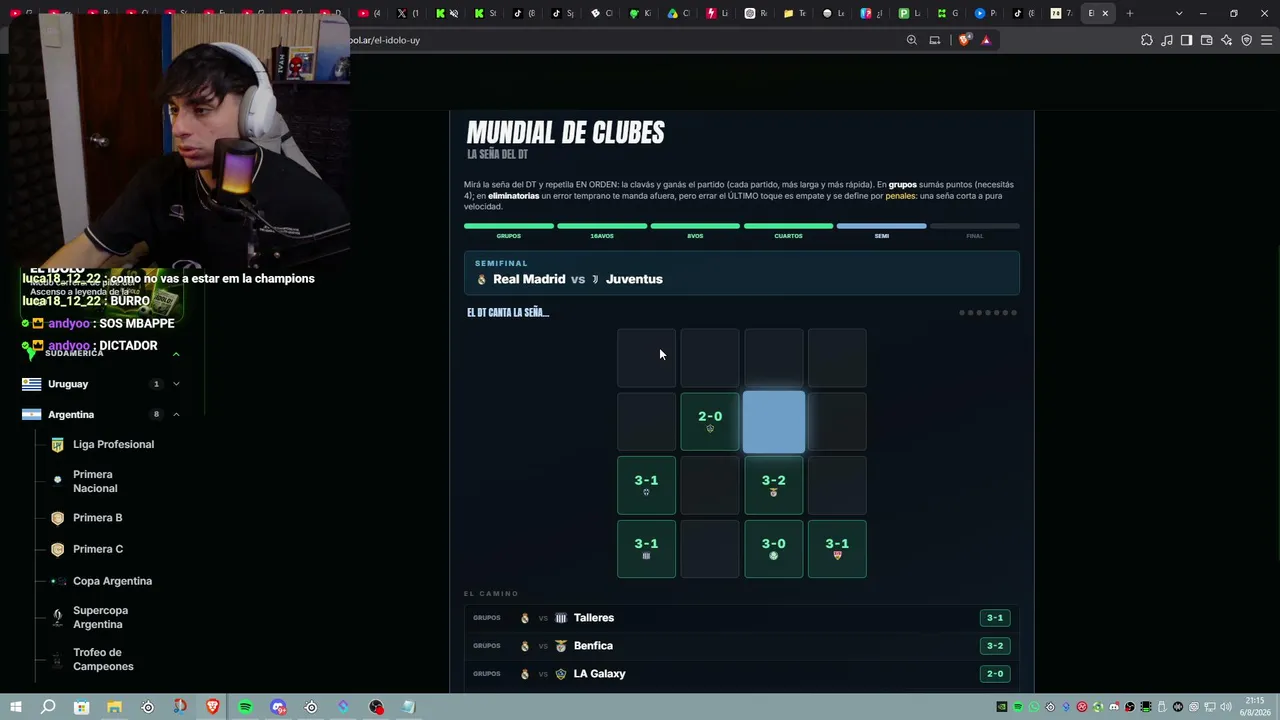Image resolution: width=1280 pixels, height=720 pixels.
Task: Select Primera B league
Action: click(x=97, y=518)
